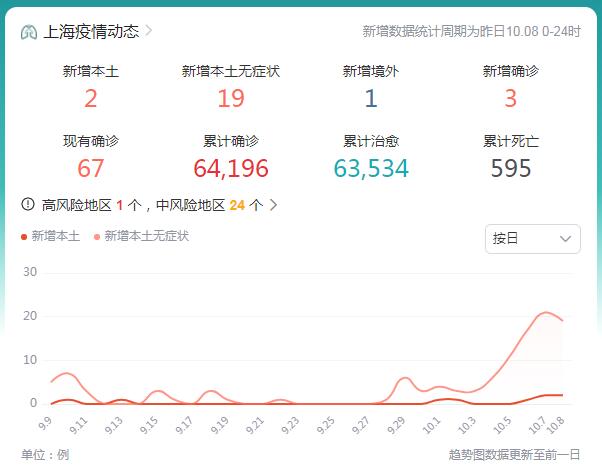Click the 30 value on the y-axis
Viewport: 602px width, 467px height.
pos(30,272)
